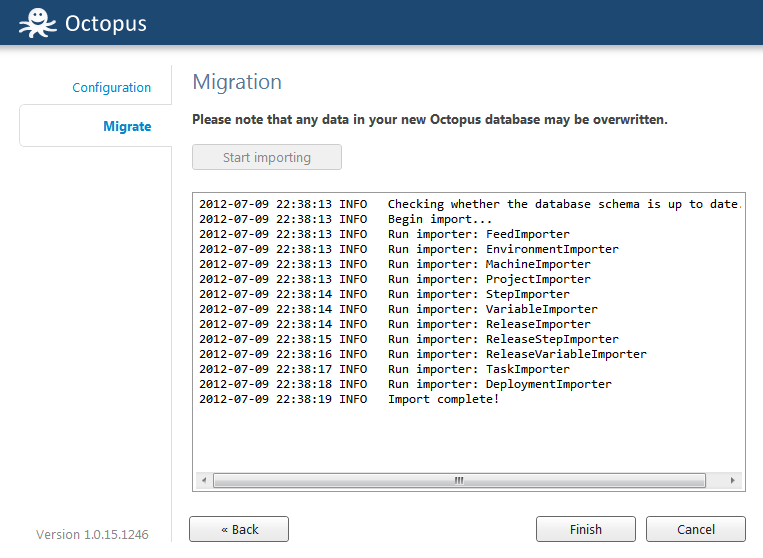Click the Start importing button
The width and height of the screenshot is (763, 558).
click(x=267, y=157)
